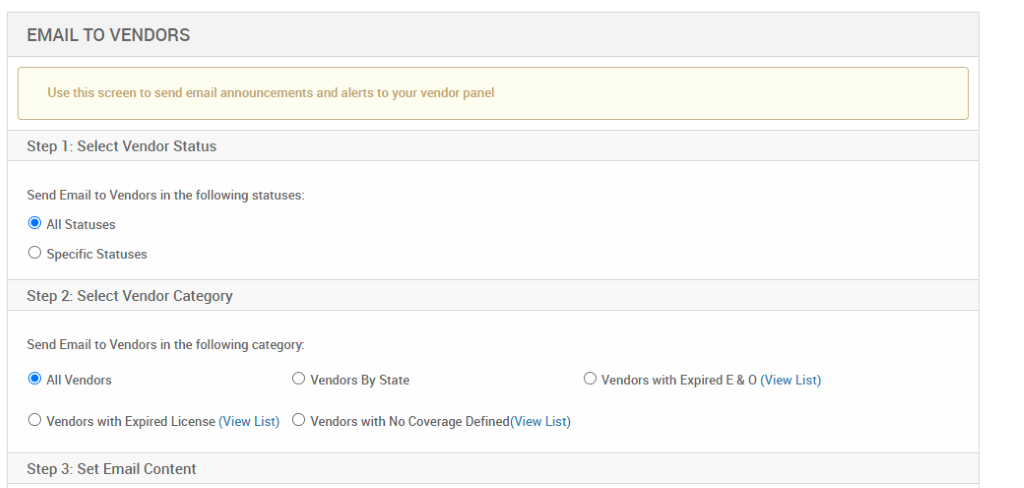The width and height of the screenshot is (1024, 488).
Task: Select Vendors with Expired E & O
Action: point(590,379)
